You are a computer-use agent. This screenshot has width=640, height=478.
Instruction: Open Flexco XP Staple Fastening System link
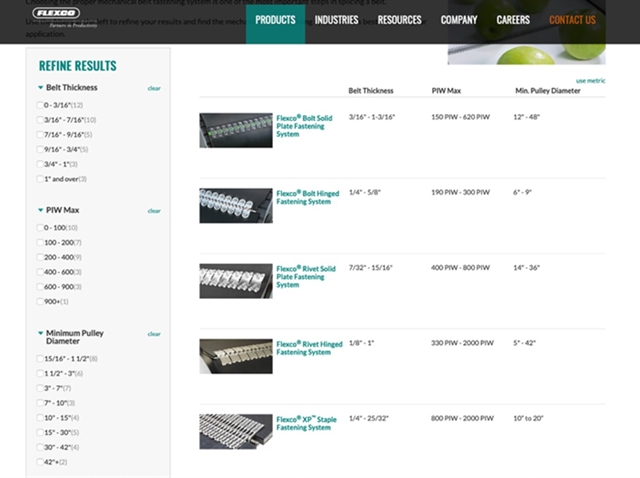[307, 423]
